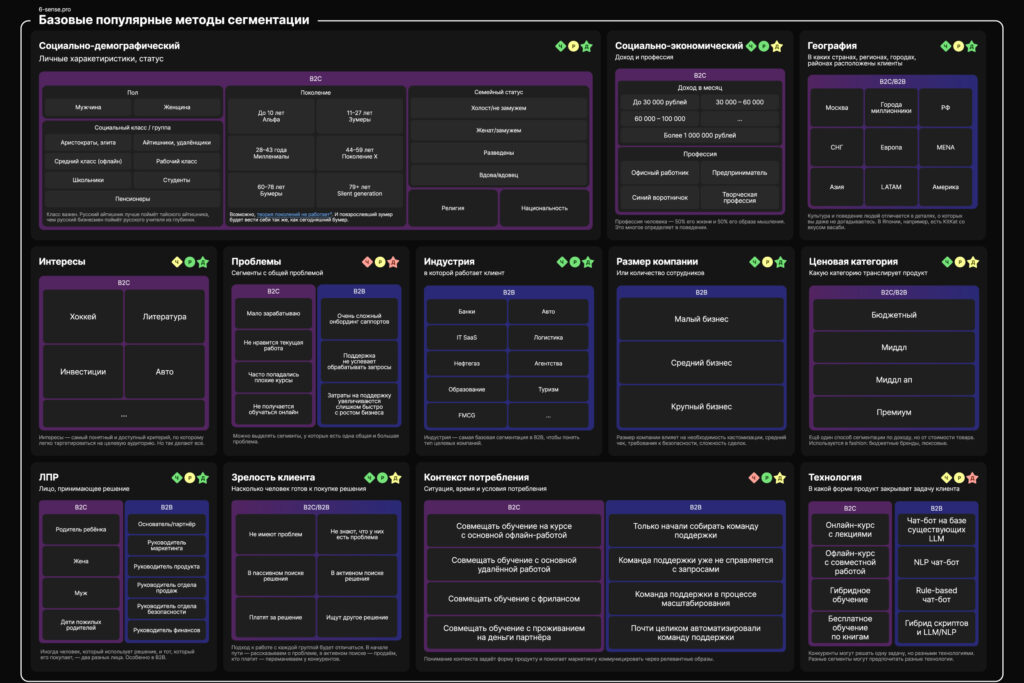Image resolution: width=1024 pixels, height=683 pixels.
Task: Click the B2B header in Проблемы
Action: [359, 291]
